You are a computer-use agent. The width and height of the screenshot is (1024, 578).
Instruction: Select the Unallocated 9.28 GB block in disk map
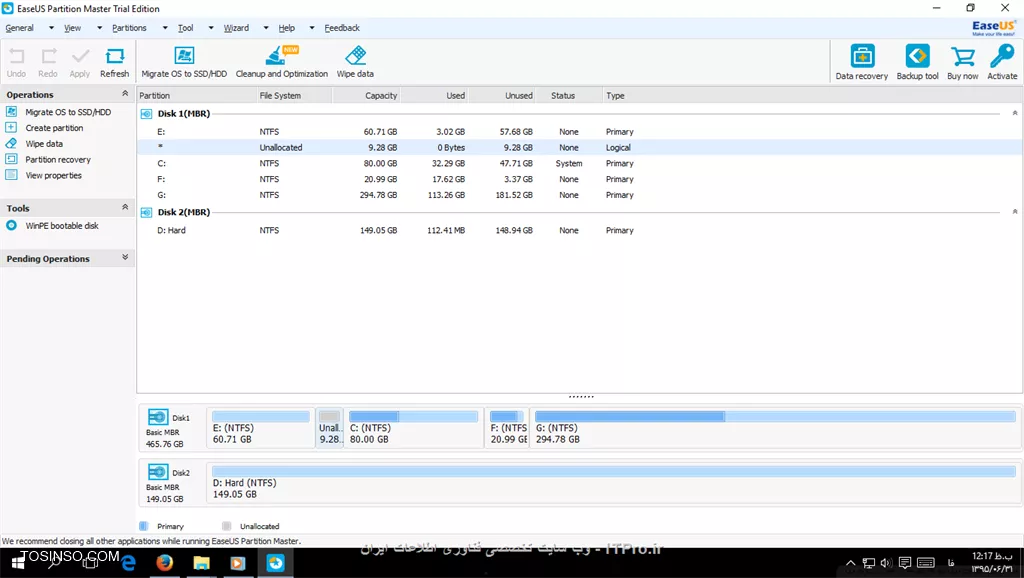point(330,427)
